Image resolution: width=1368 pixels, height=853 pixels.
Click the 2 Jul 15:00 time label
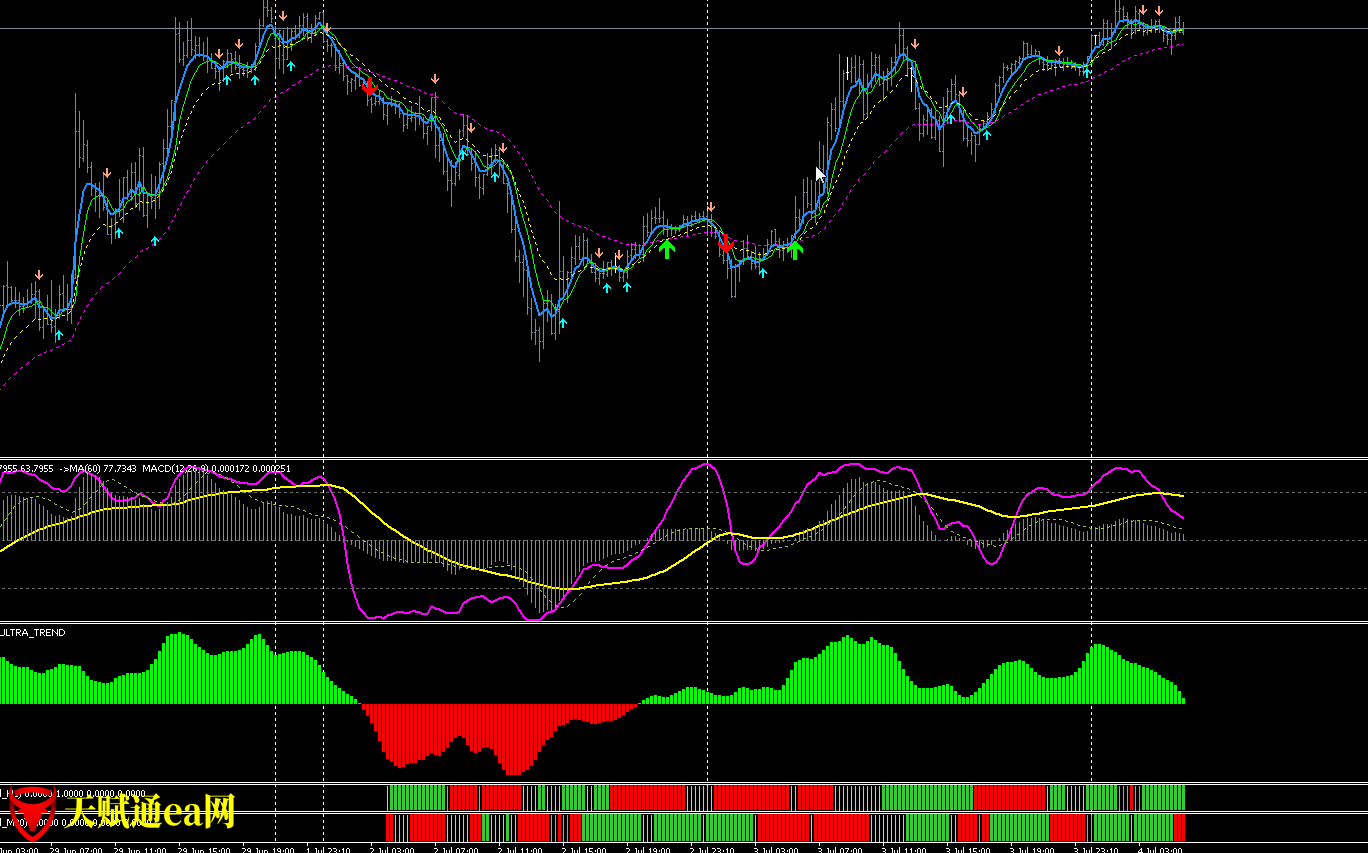[584, 849]
